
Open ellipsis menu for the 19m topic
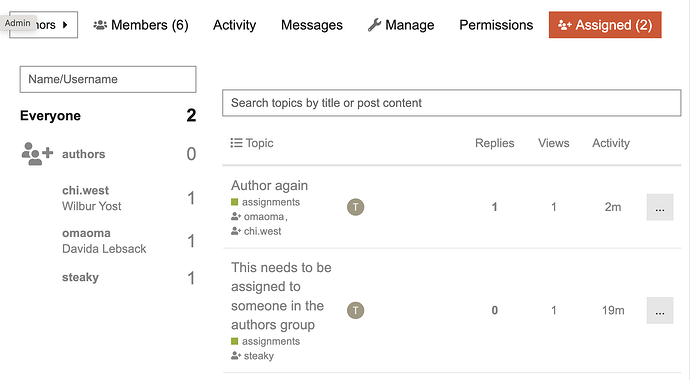pos(660,311)
